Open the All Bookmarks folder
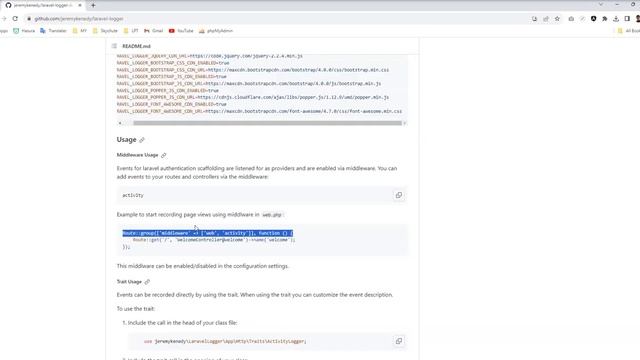 coord(629,31)
